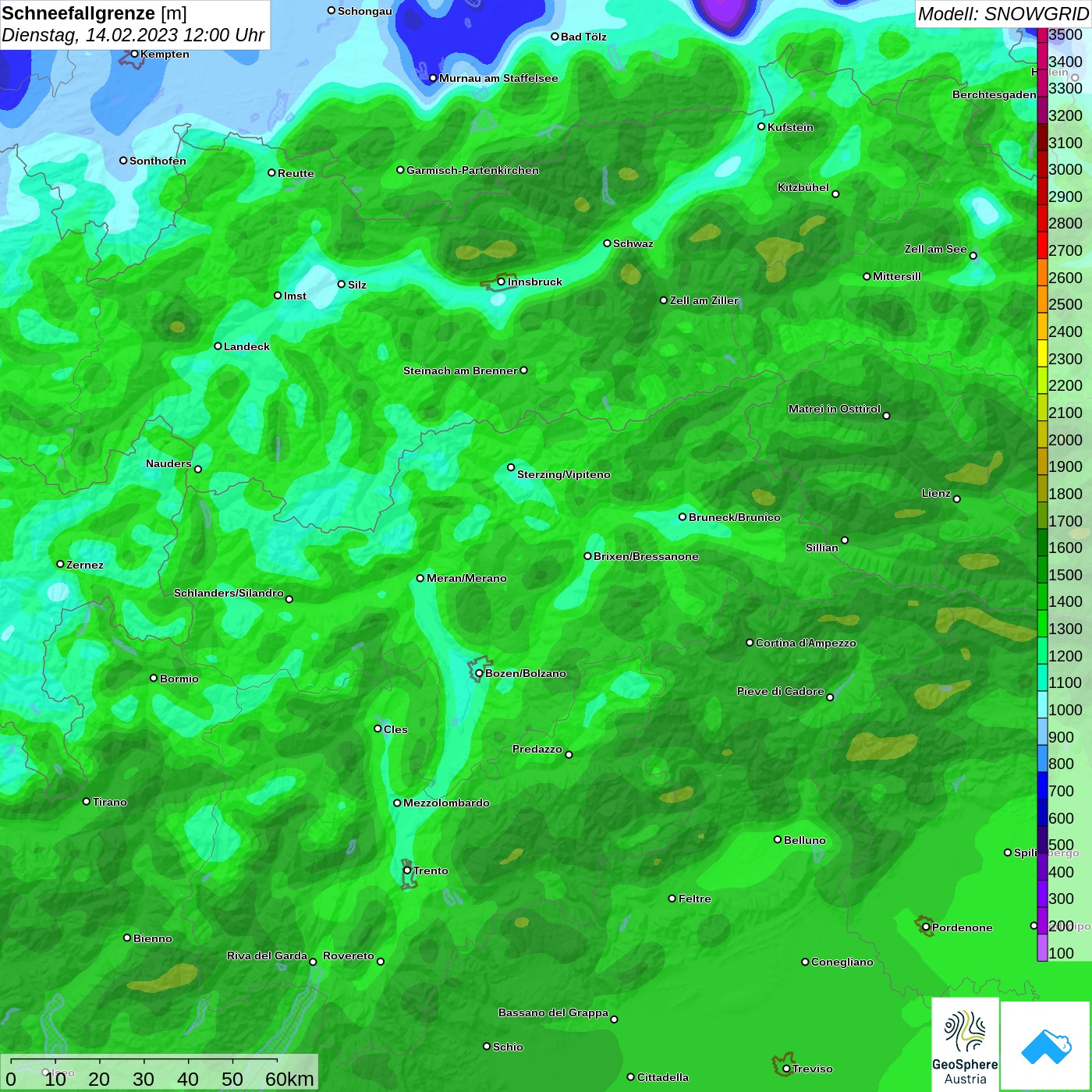Click the 'Imst' label

tap(295, 296)
